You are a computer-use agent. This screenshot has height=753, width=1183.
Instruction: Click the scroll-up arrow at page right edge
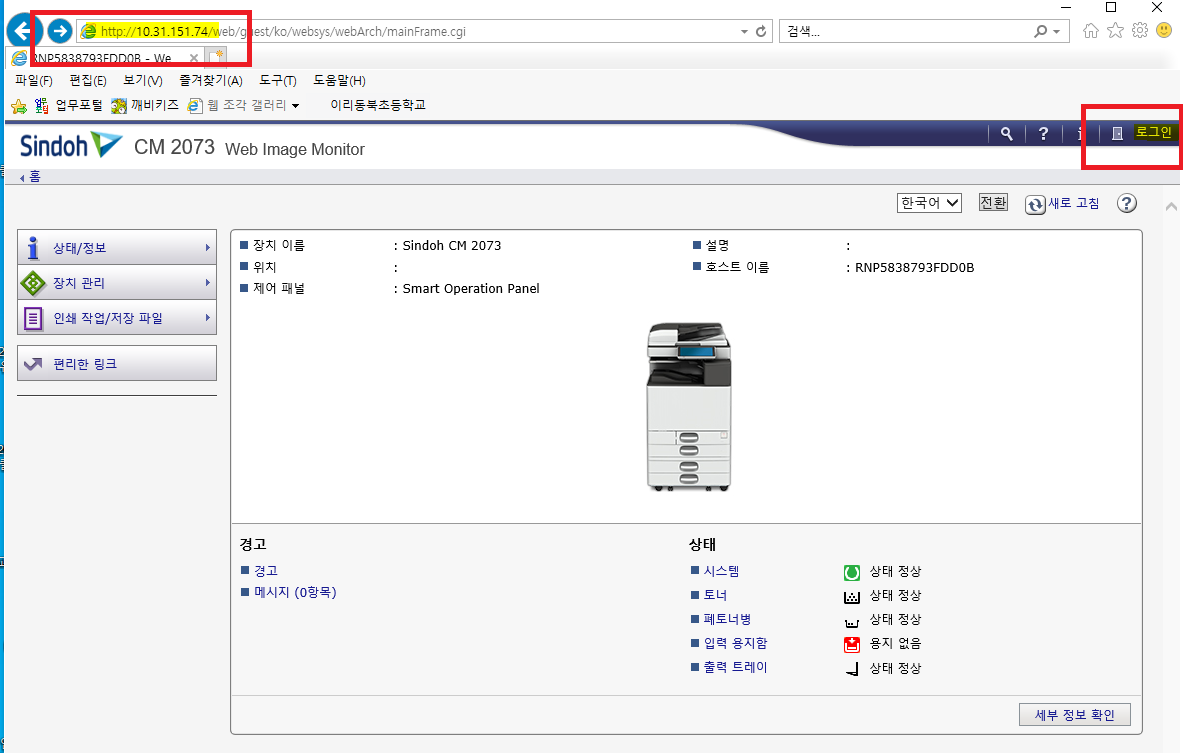click(x=1171, y=206)
